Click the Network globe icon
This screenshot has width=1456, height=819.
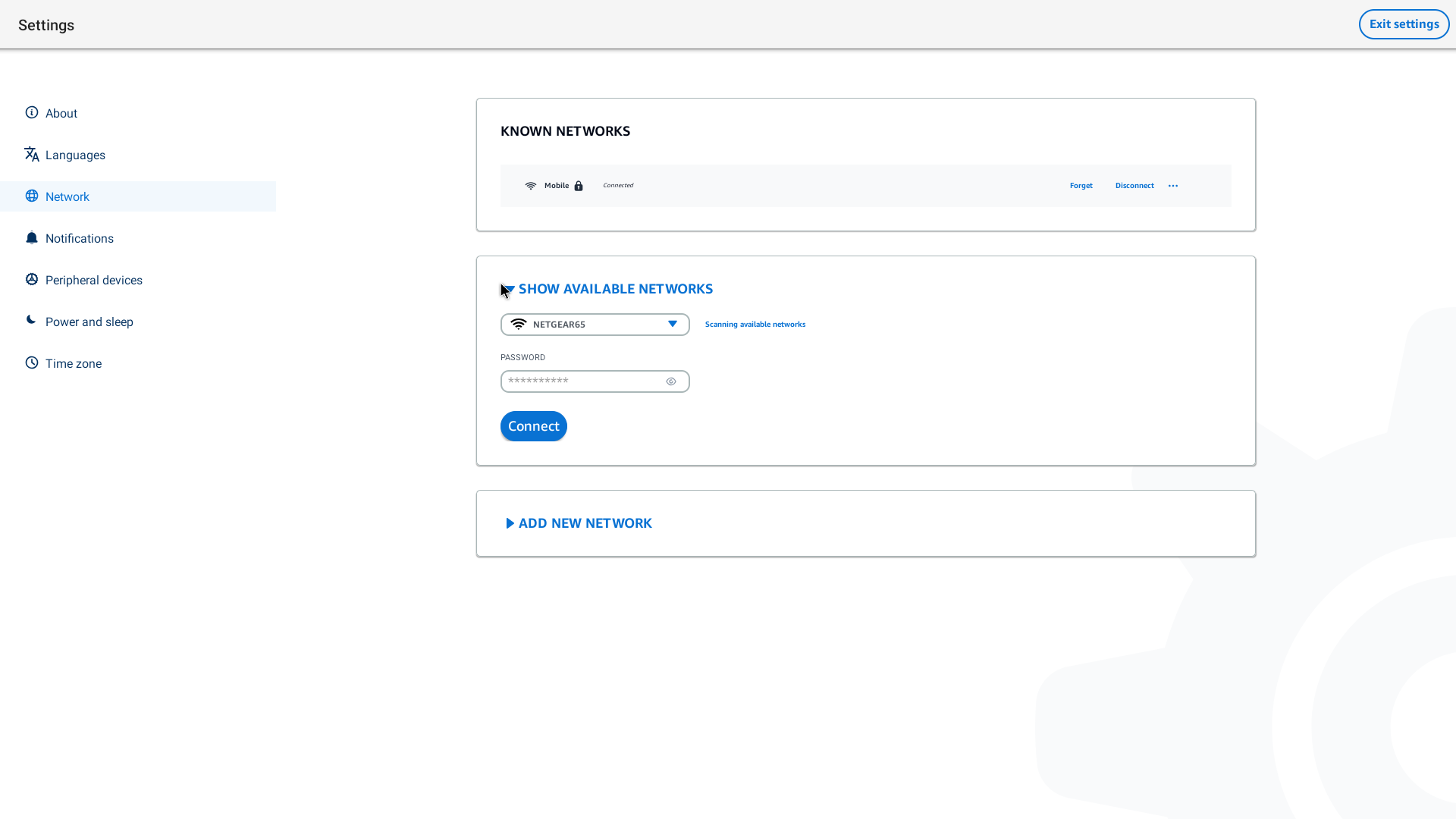(x=32, y=196)
